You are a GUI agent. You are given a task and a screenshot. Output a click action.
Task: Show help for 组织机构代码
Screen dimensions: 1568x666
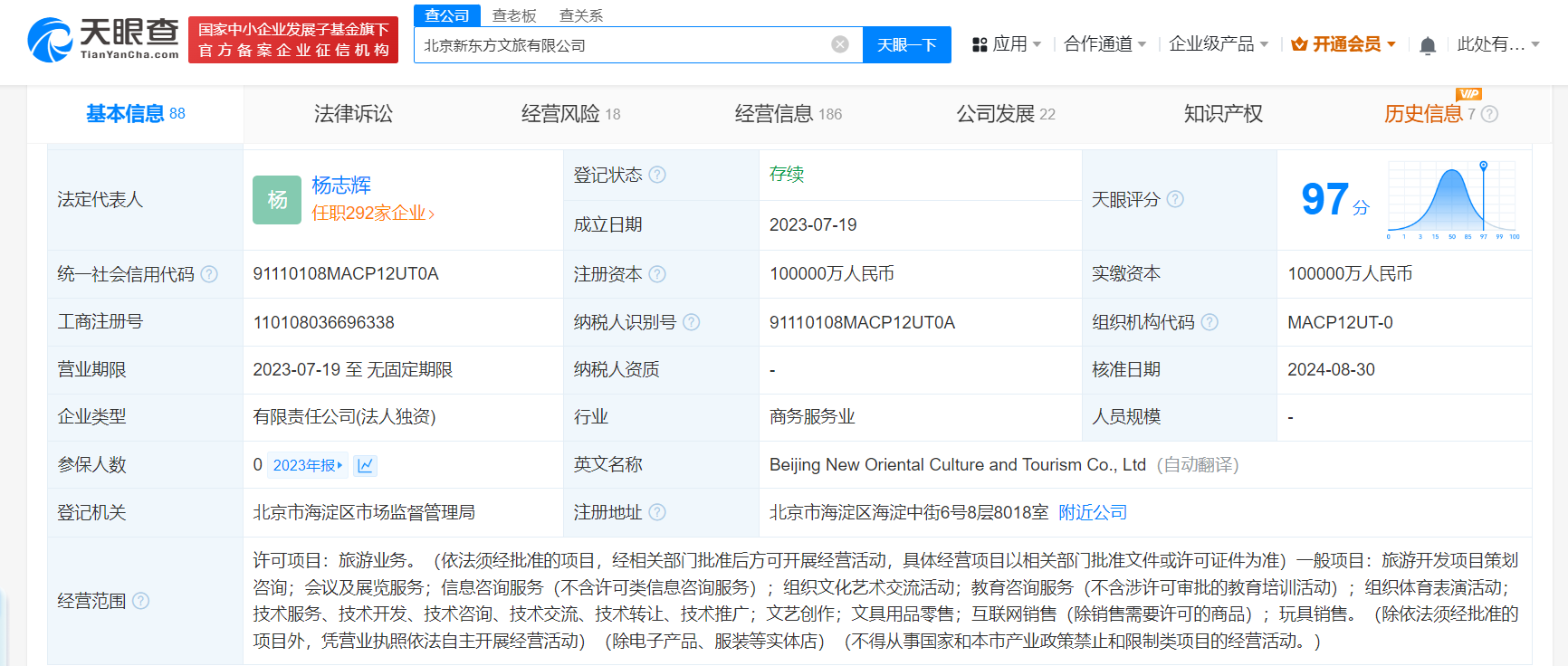coord(1209,322)
